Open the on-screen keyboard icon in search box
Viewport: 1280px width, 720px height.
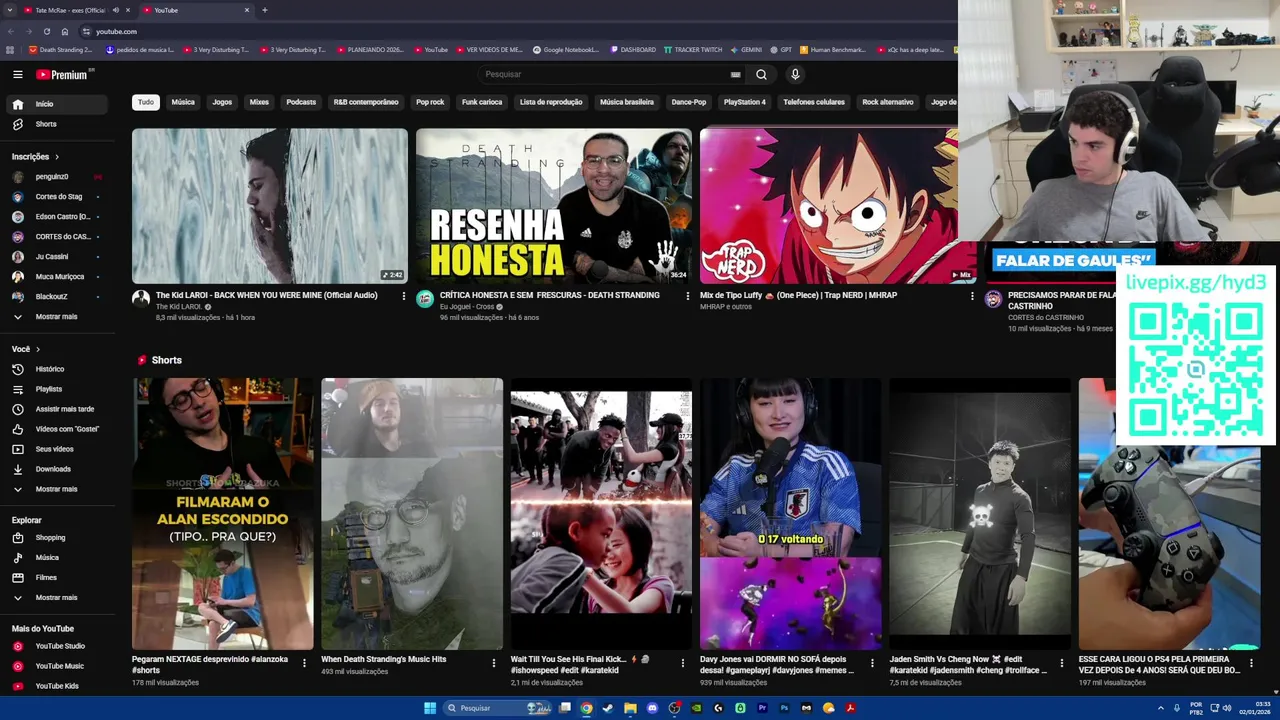click(735, 74)
